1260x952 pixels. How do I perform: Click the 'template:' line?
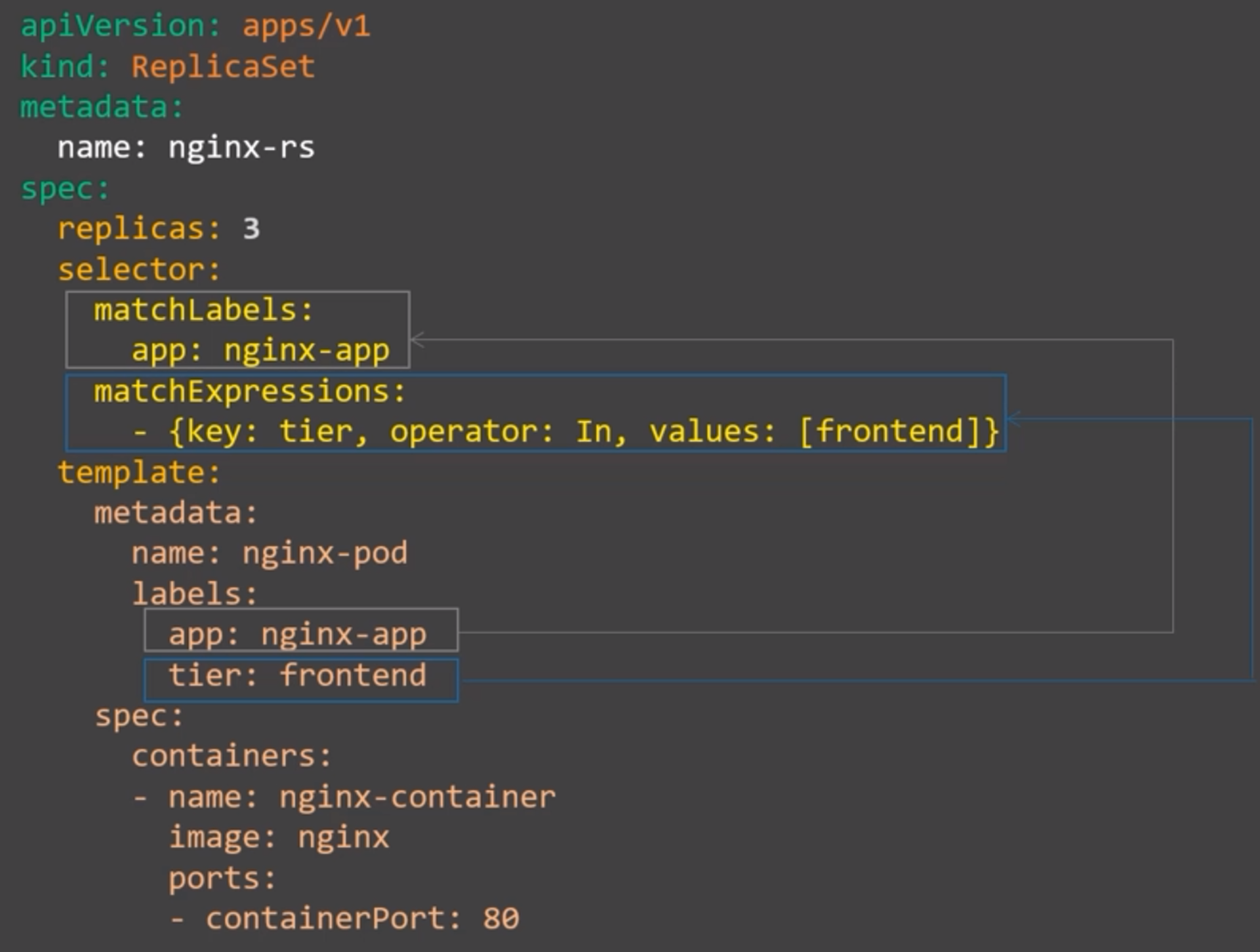point(139,472)
